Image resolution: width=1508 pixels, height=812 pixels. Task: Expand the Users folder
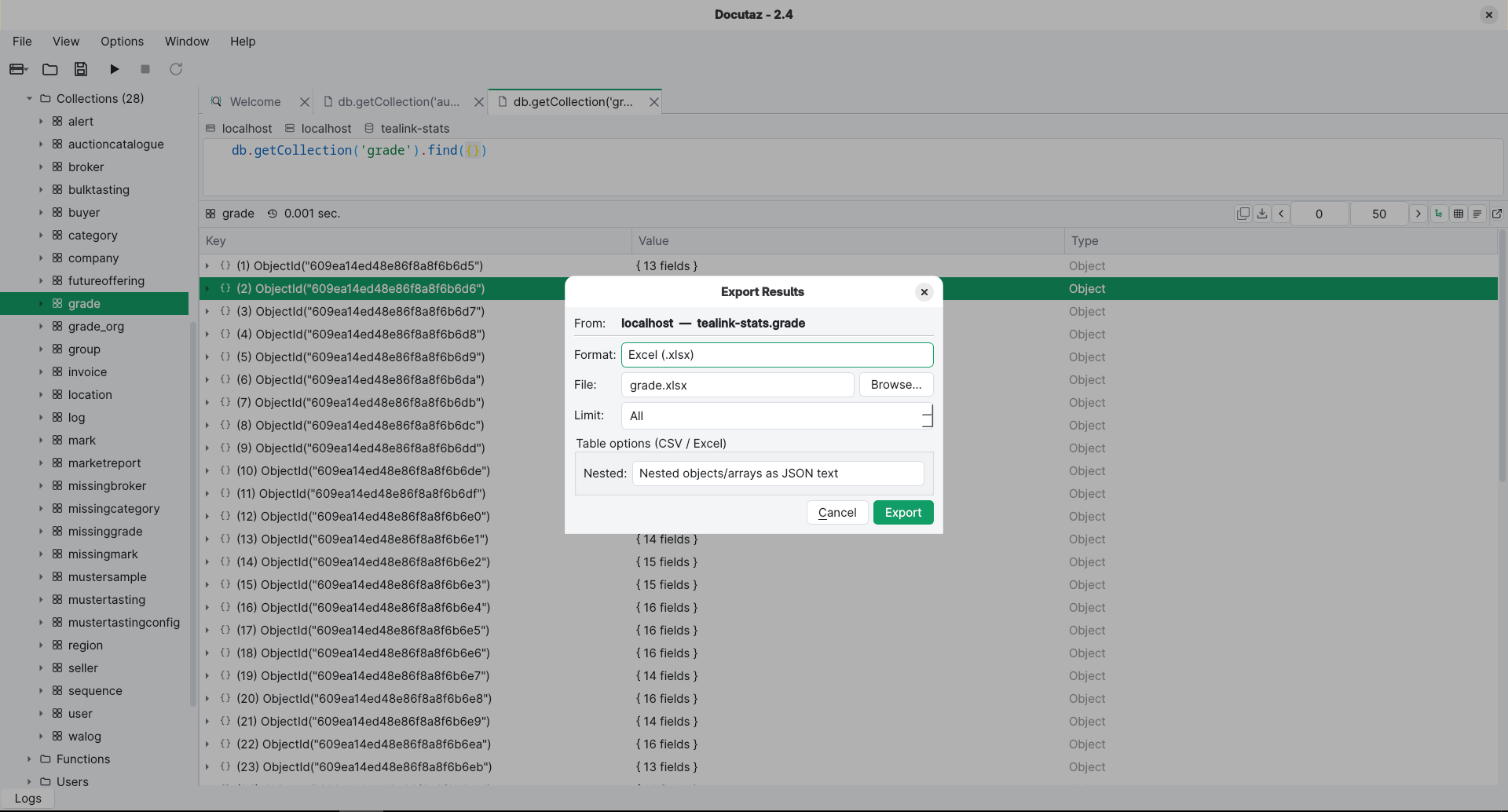click(x=29, y=781)
